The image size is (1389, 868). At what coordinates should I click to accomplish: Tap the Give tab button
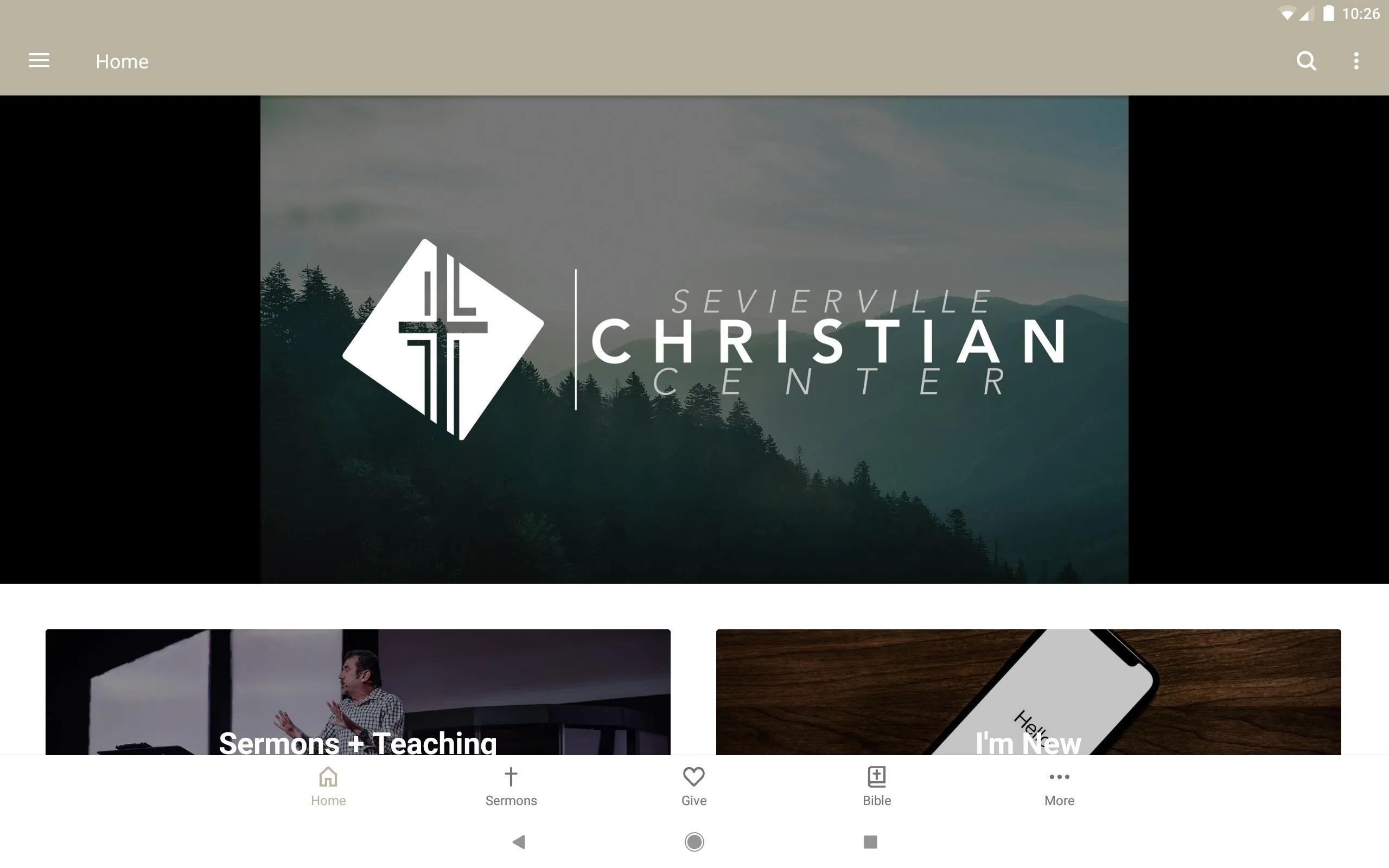coord(693,785)
